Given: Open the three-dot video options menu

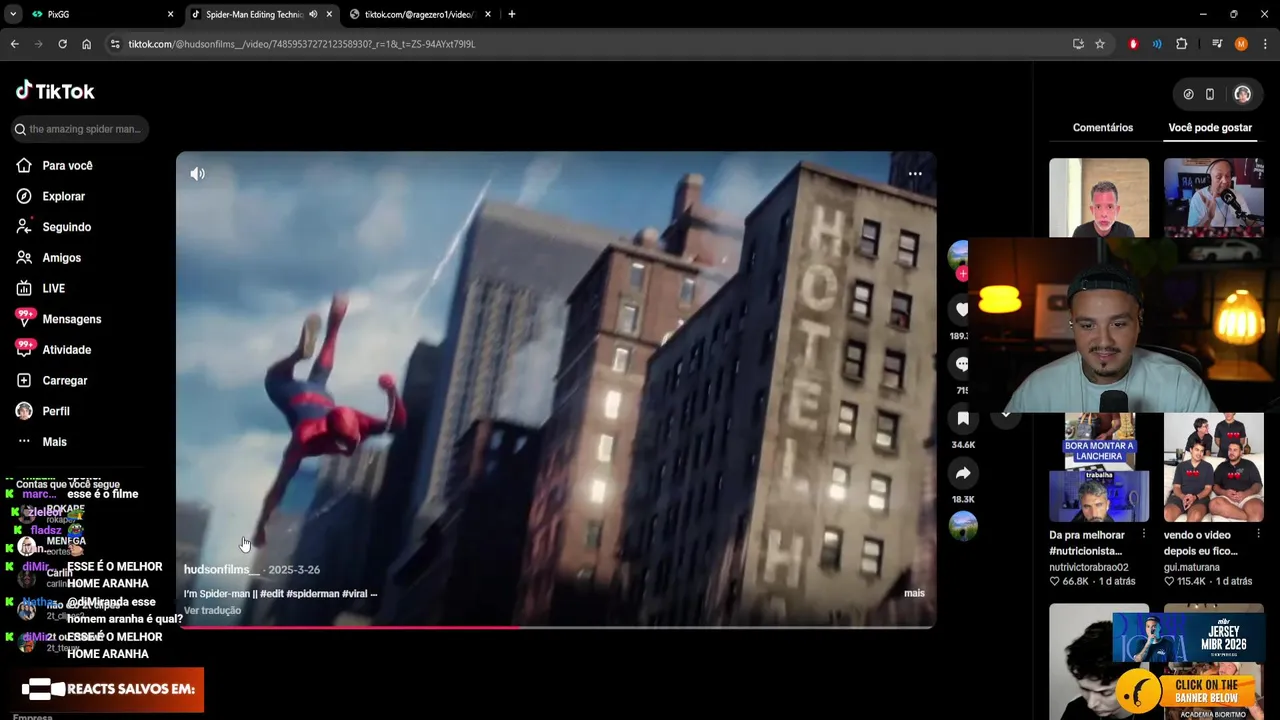Looking at the screenshot, I should (x=914, y=174).
